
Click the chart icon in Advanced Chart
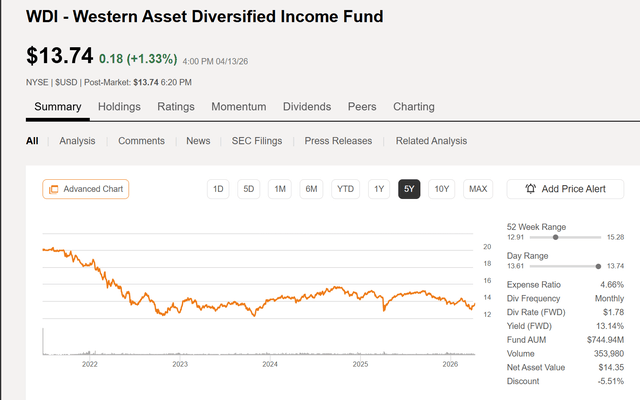click(x=53, y=189)
